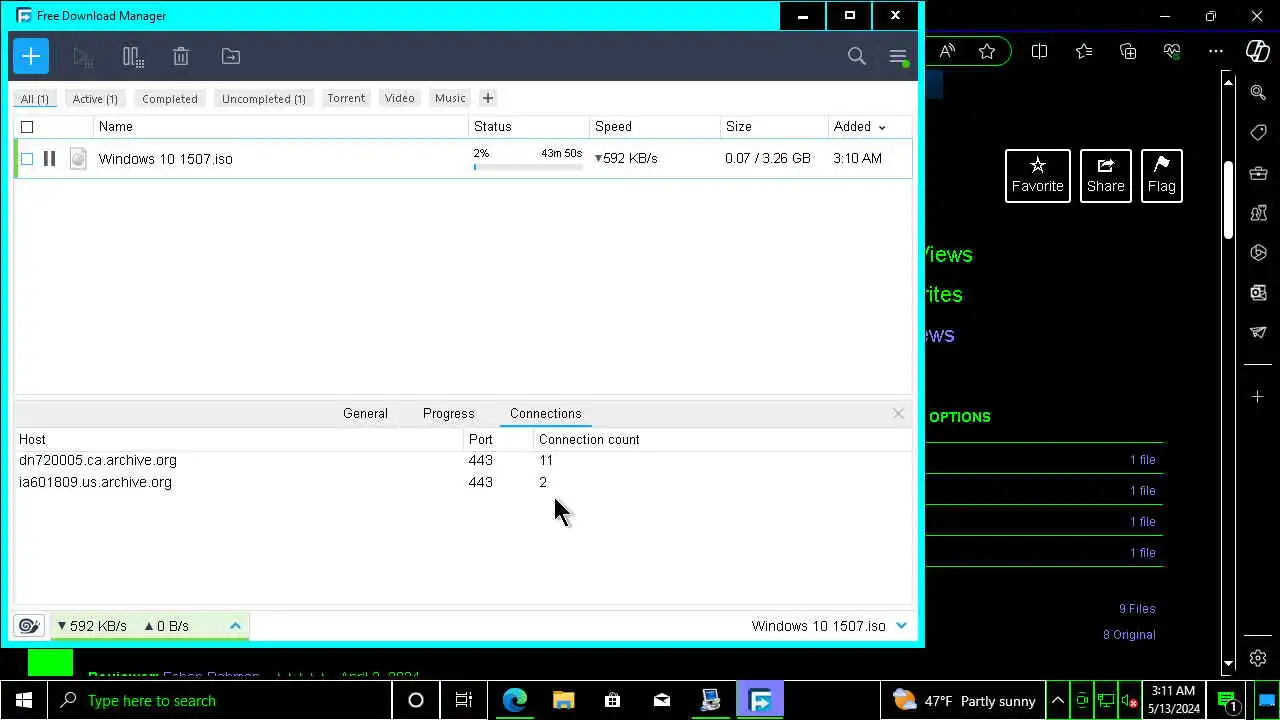Click the Share button in browser

[1105, 176]
